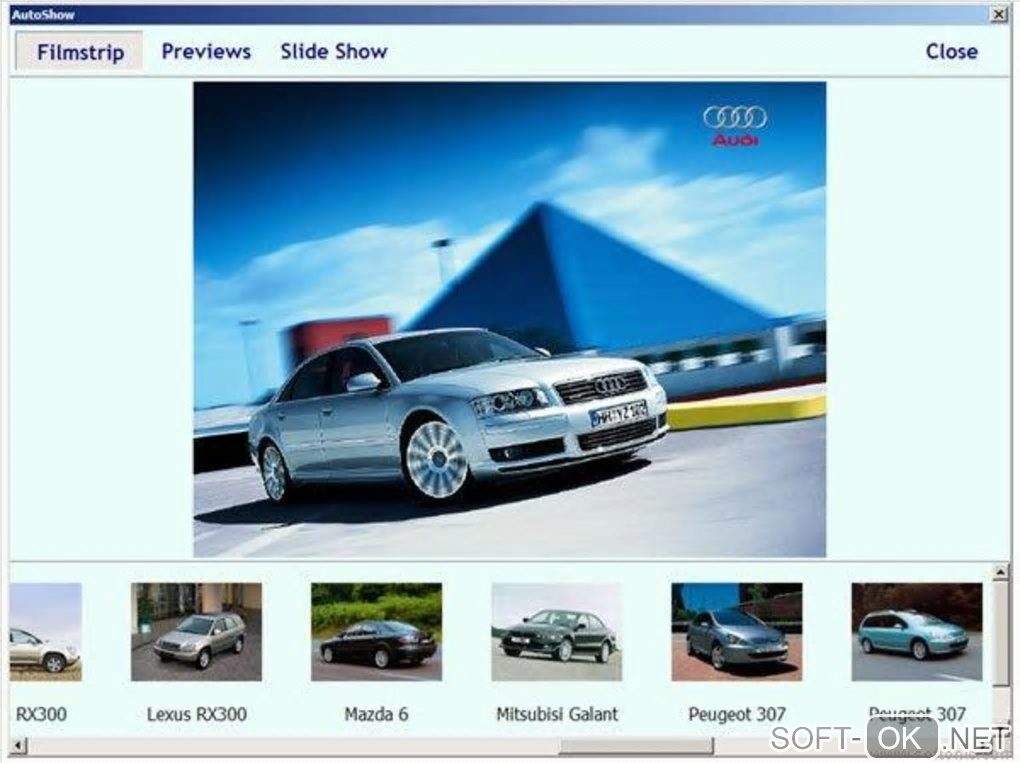The width and height of the screenshot is (1020, 763).
Task: Click the 'Mazda 6' caption
Action: [376, 714]
